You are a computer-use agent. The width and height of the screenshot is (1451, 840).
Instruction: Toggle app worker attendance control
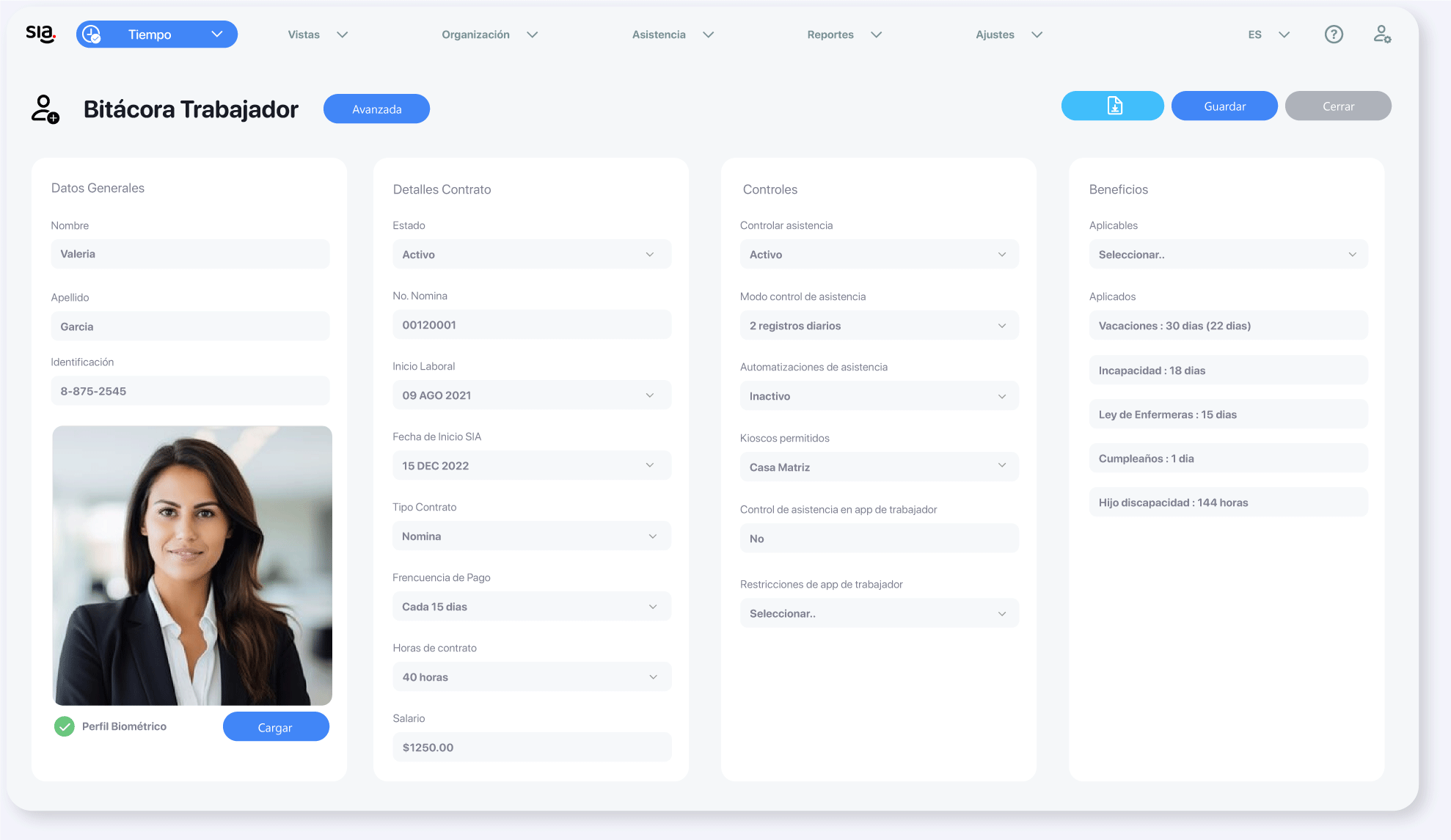pyautogui.click(x=876, y=538)
